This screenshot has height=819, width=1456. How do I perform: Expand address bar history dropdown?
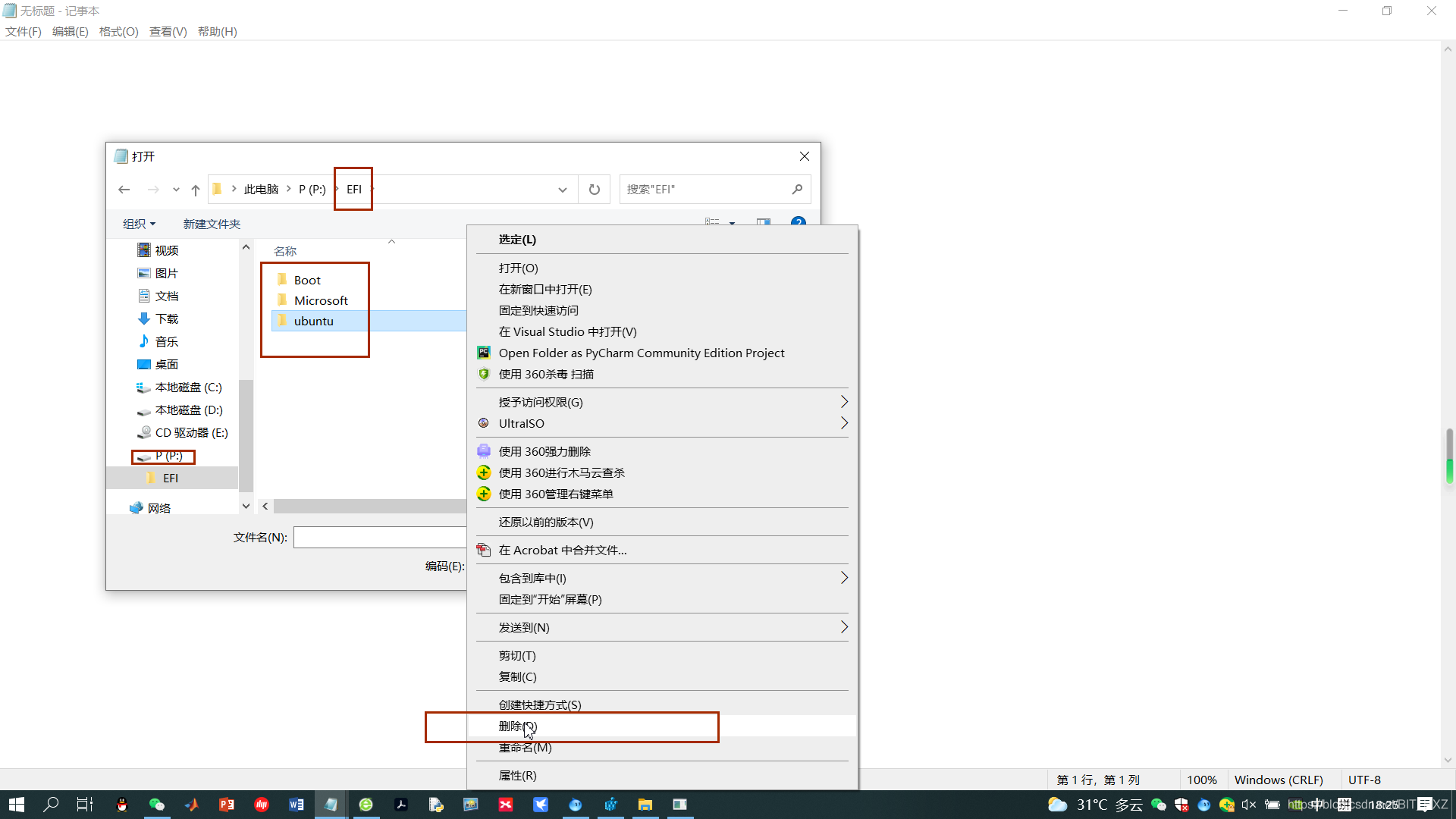pyautogui.click(x=563, y=190)
